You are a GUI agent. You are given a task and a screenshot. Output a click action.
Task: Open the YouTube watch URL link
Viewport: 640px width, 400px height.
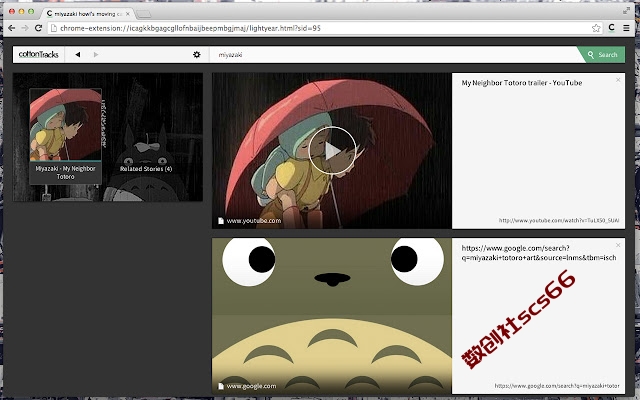(x=559, y=220)
